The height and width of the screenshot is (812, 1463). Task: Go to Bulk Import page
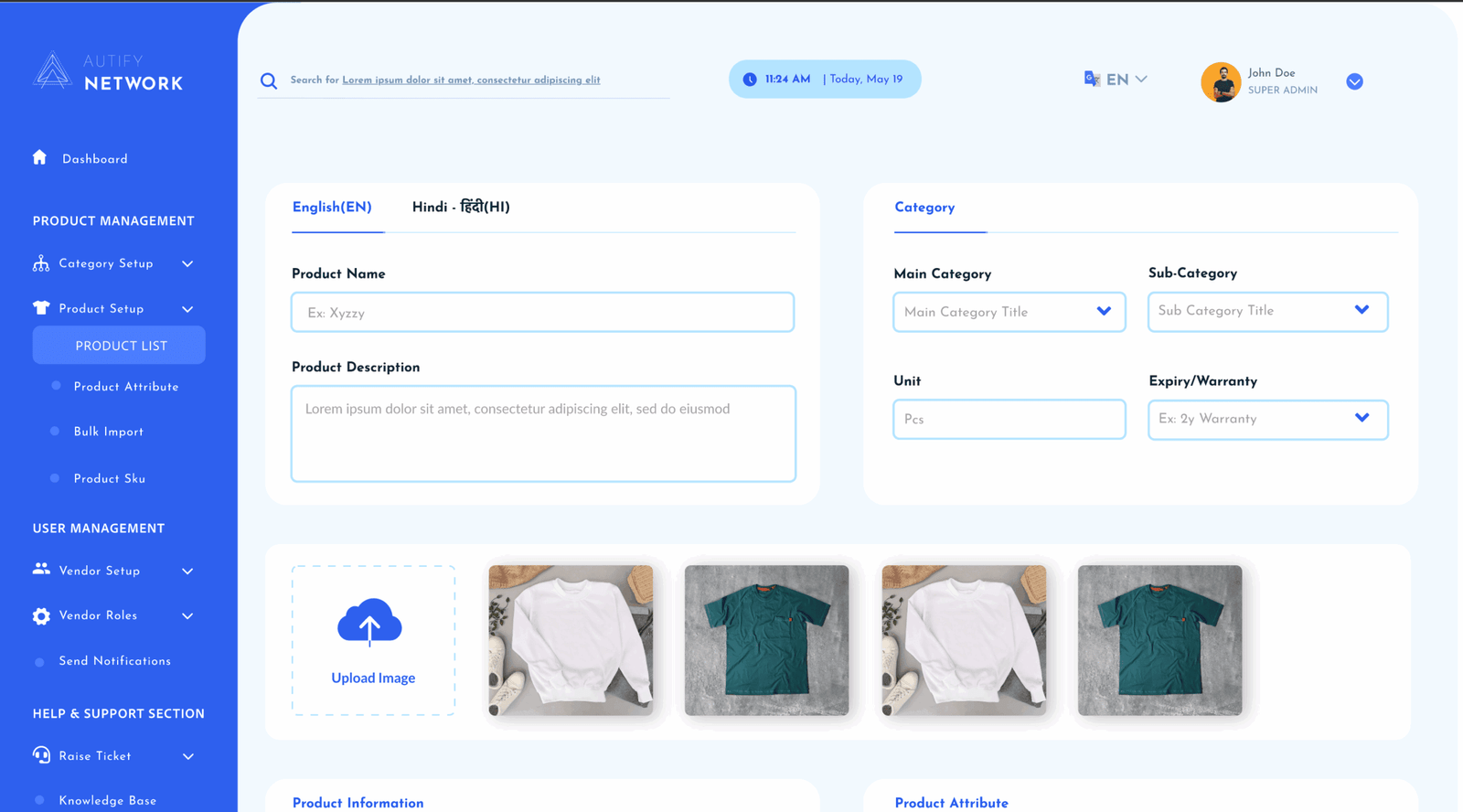[x=109, y=432]
